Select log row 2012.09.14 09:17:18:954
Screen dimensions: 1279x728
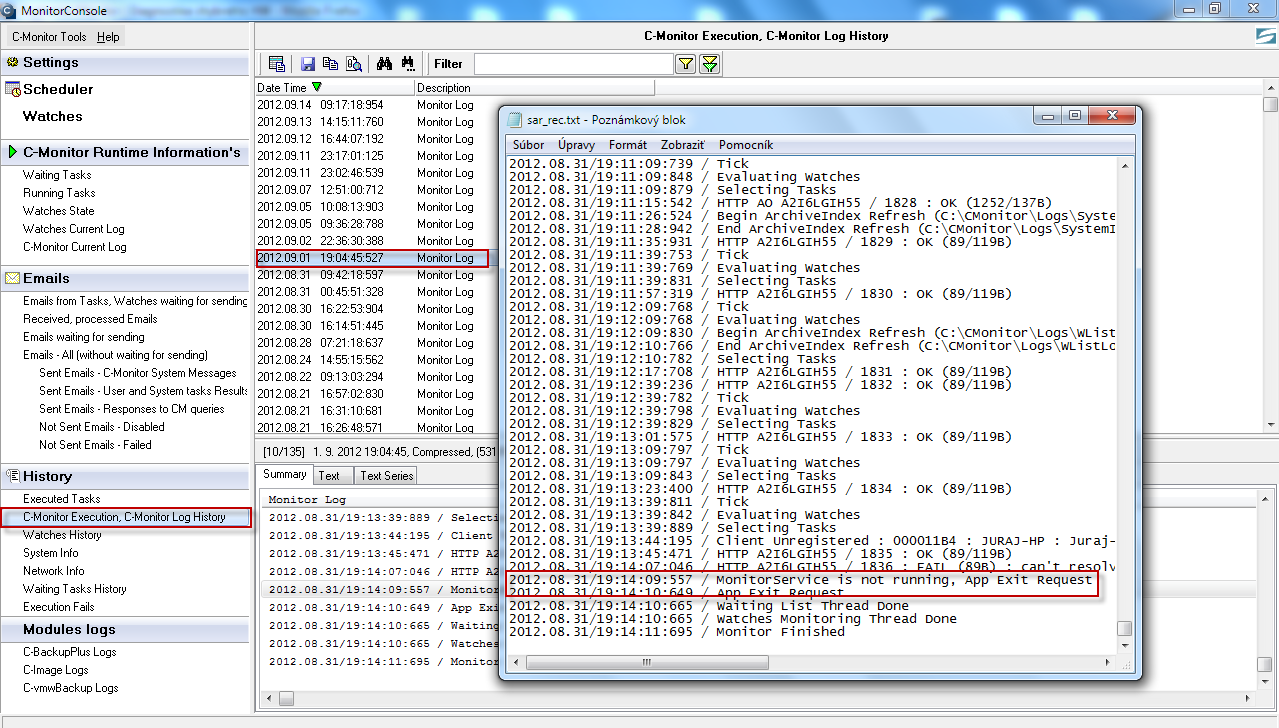click(378, 105)
